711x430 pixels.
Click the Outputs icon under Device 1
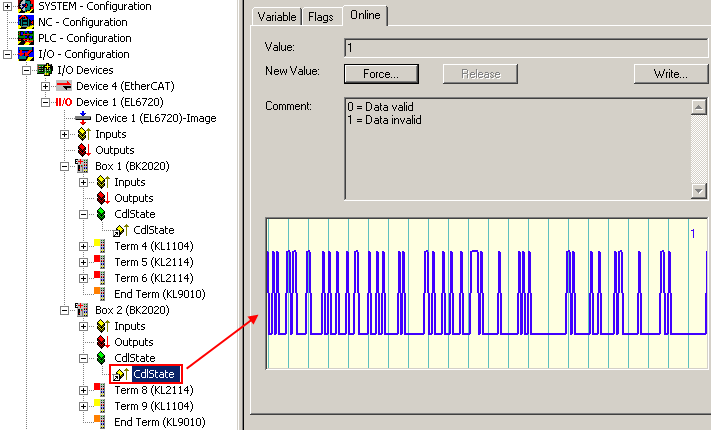click(x=84, y=150)
